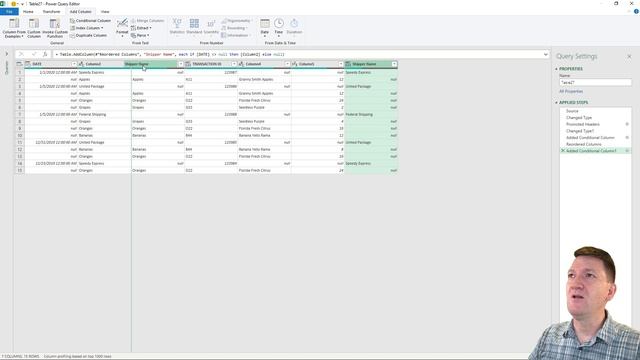Click the Custom Column icon
Screen dimensions: 640x360
click(34, 23)
